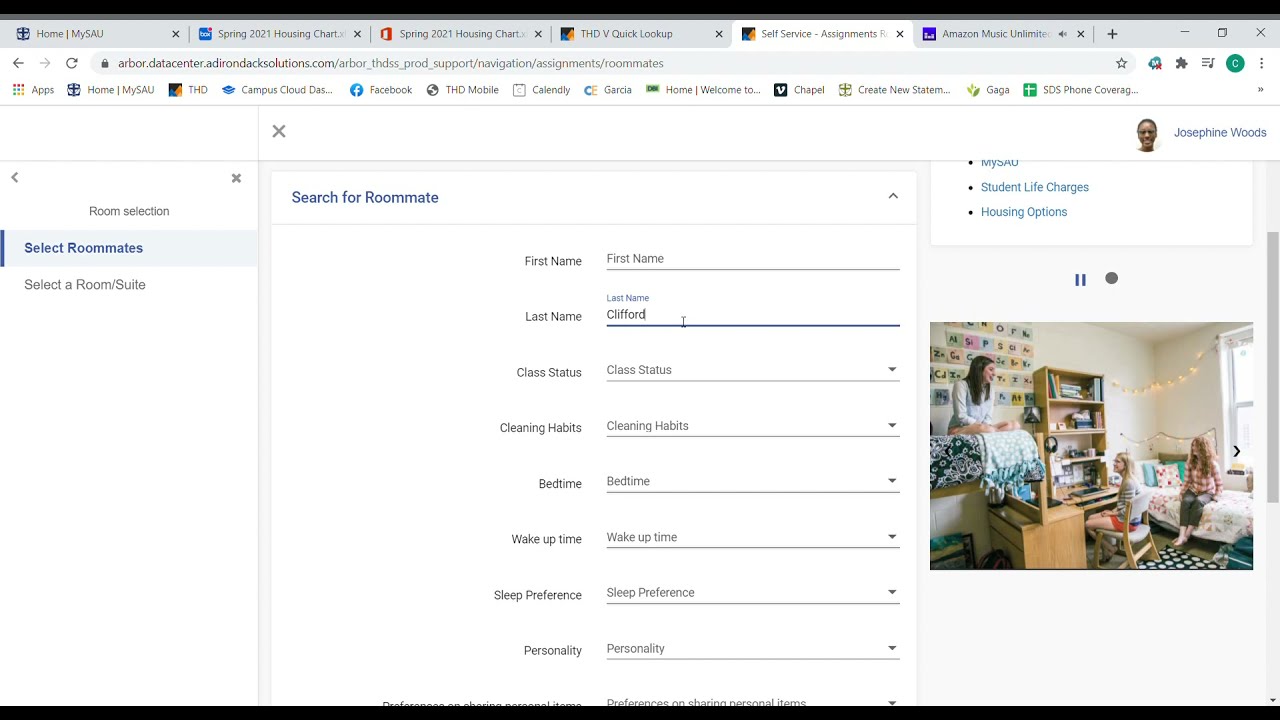Open Chrome three-dot menu
1280x720 pixels.
pyautogui.click(x=1262, y=63)
